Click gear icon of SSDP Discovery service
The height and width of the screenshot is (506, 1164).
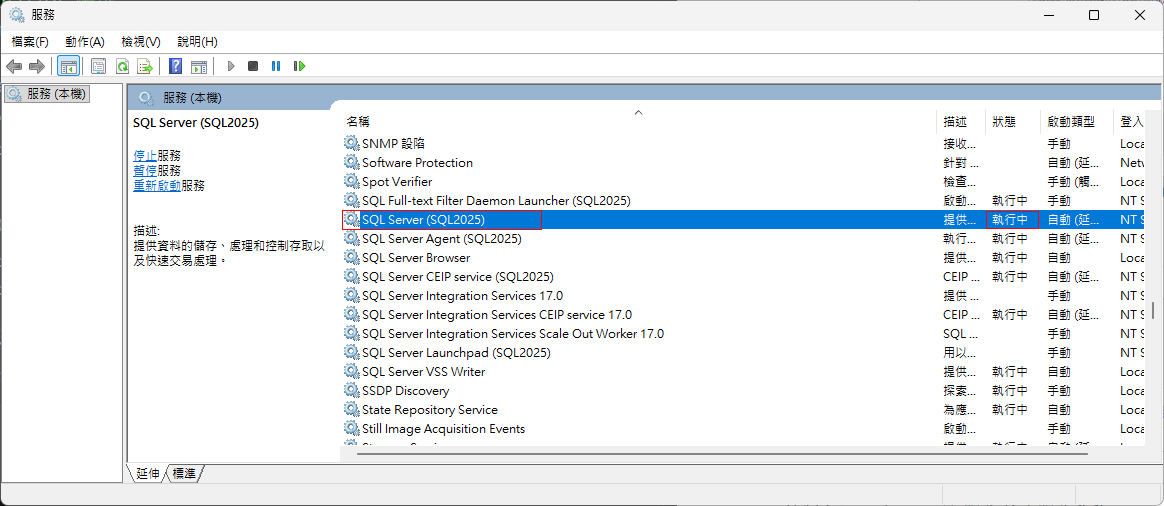click(x=351, y=390)
